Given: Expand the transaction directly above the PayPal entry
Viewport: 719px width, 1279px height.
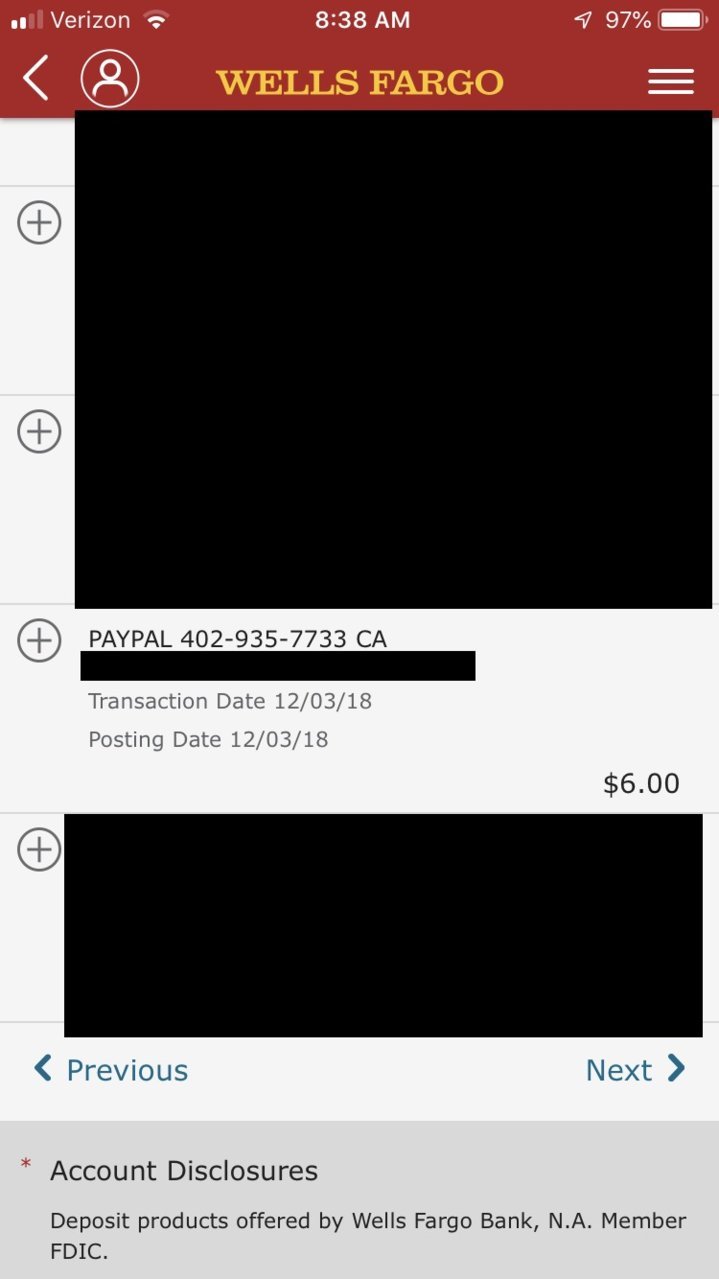Looking at the screenshot, I should tap(40, 431).
